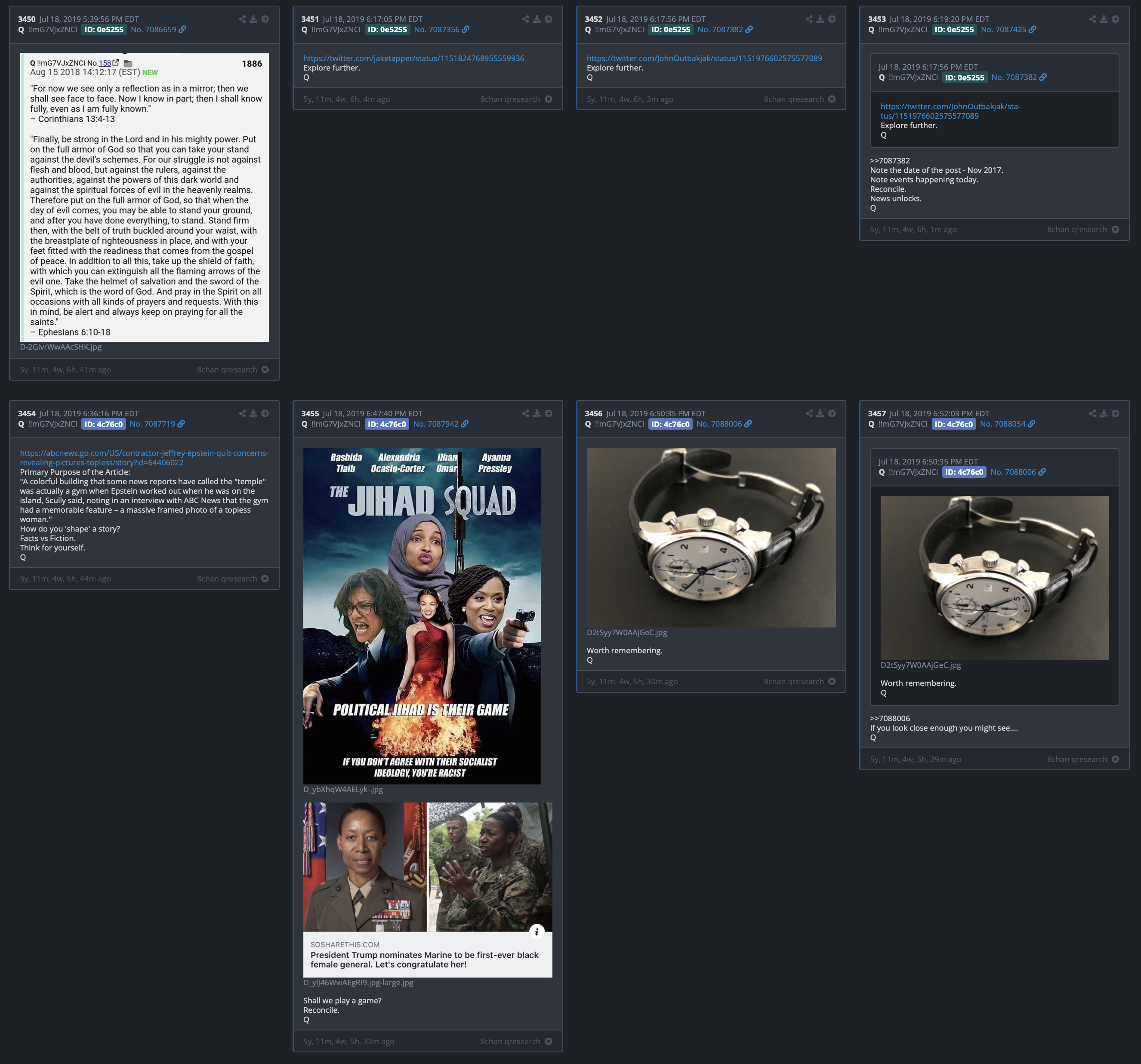Click 8chan qresearch label on post 3455
The height and width of the screenshot is (1064, 1141).
(x=510, y=1042)
